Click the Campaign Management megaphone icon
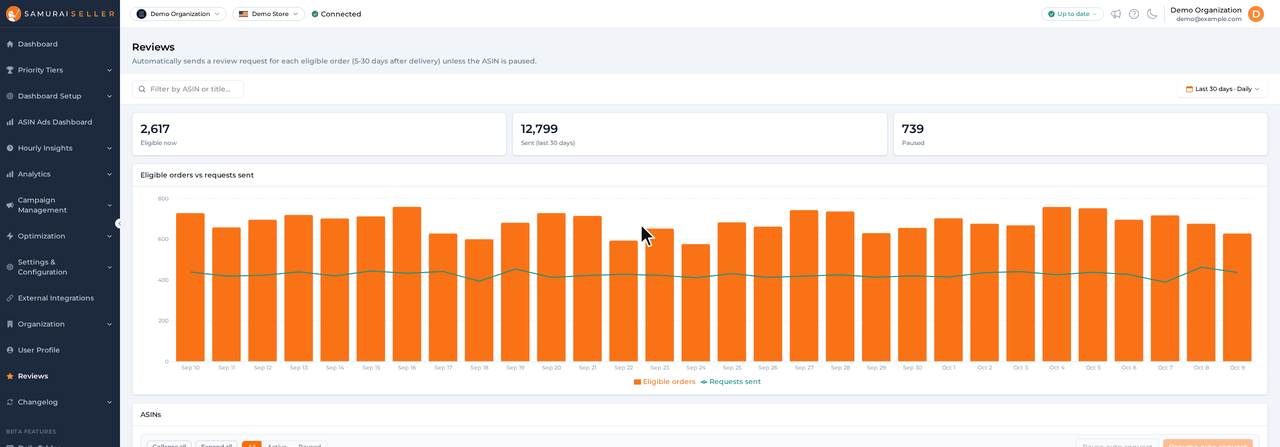The width and height of the screenshot is (1280, 447). [10, 205]
